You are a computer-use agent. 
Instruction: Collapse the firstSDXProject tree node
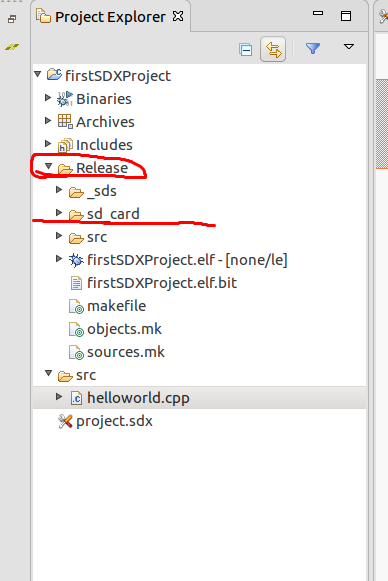pos(37,74)
